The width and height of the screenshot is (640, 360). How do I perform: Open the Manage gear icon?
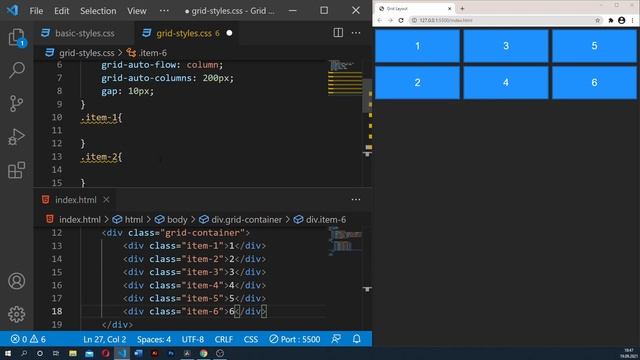coord(17,314)
